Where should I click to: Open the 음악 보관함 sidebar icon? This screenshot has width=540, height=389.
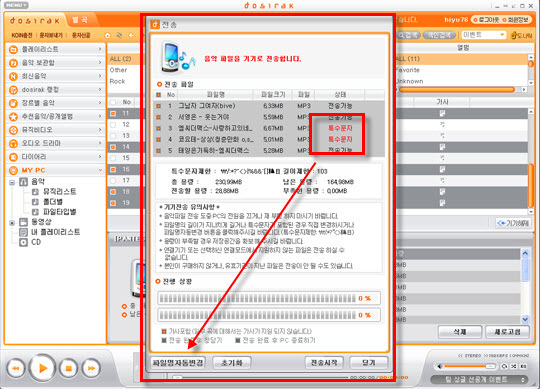[13, 63]
